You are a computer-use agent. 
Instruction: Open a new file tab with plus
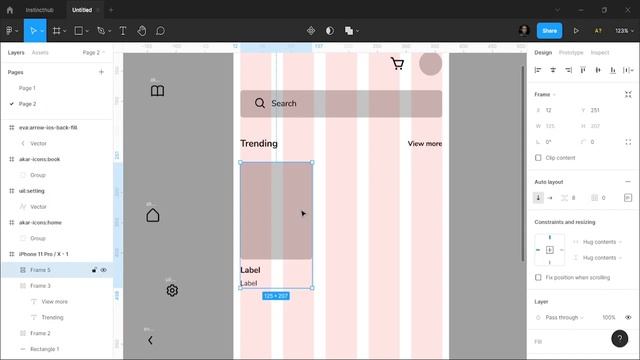(111, 10)
